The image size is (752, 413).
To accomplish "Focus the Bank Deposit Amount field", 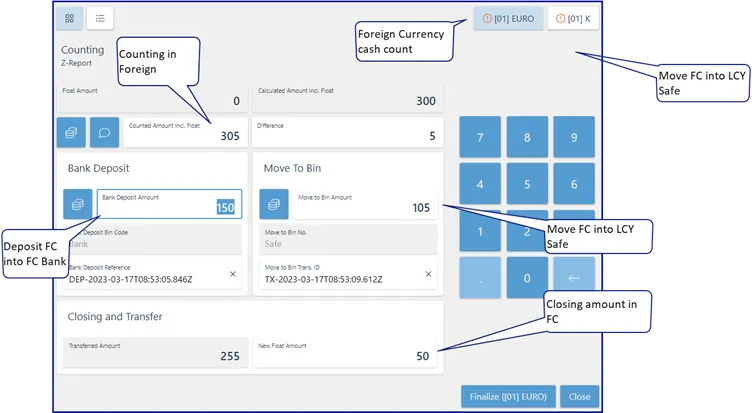I will coord(169,204).
